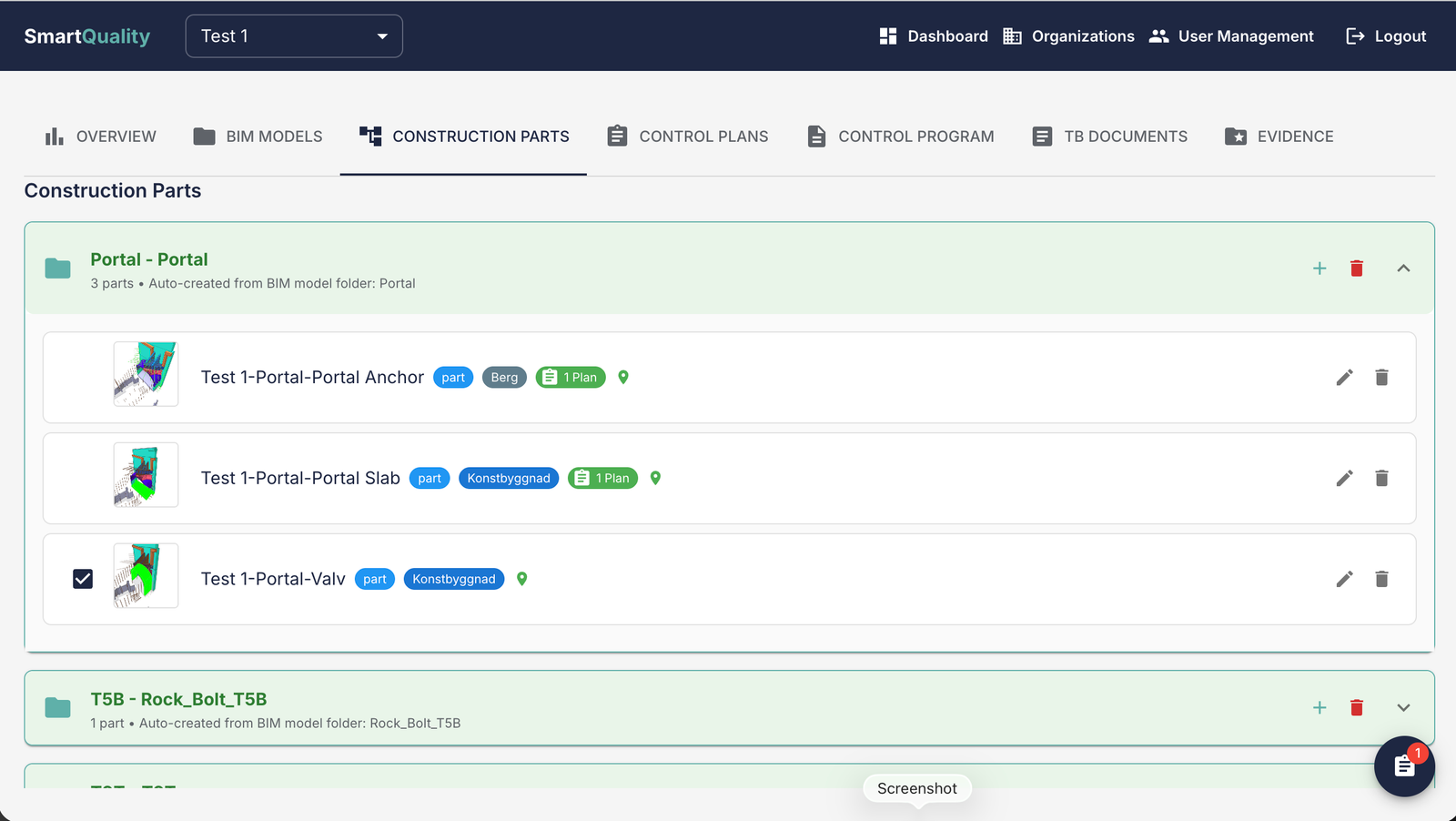
Task: Delete the Portal - Portal folder
Action: [1357, 269]
